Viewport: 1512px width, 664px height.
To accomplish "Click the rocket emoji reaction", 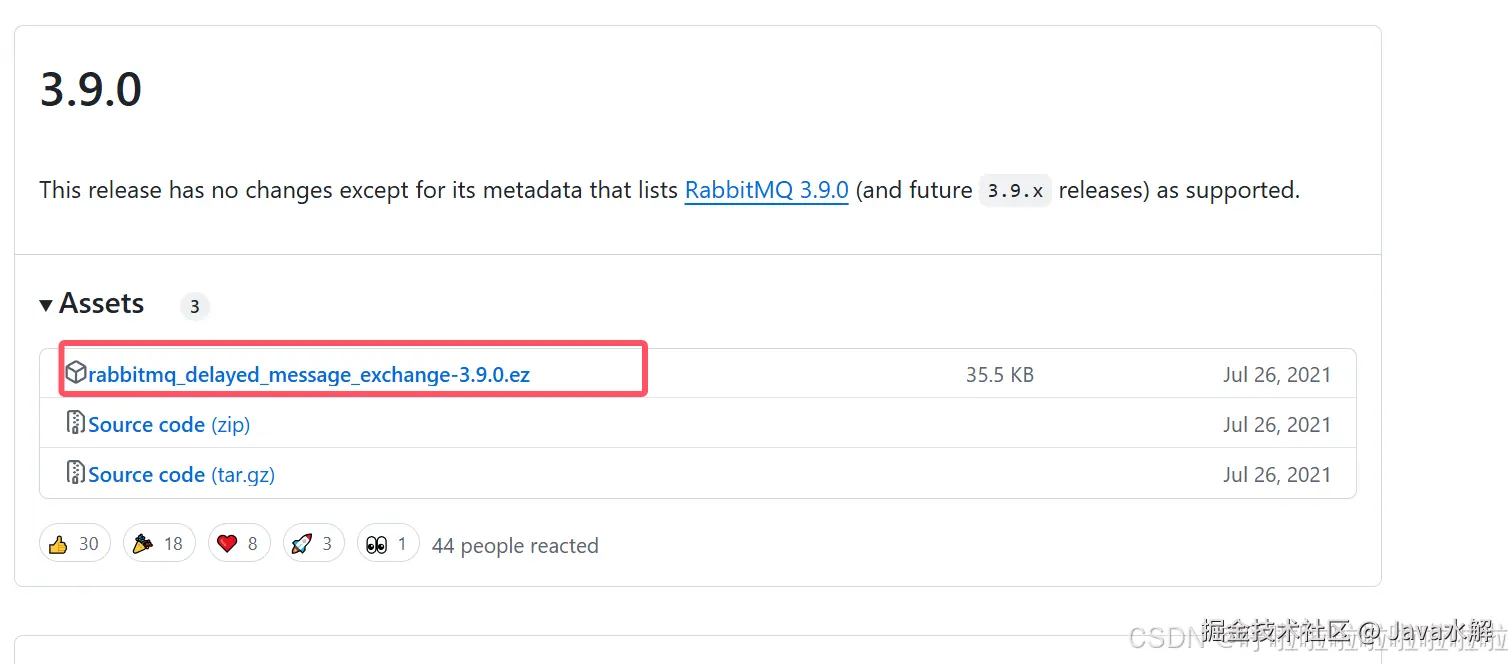I will point(301,544).
